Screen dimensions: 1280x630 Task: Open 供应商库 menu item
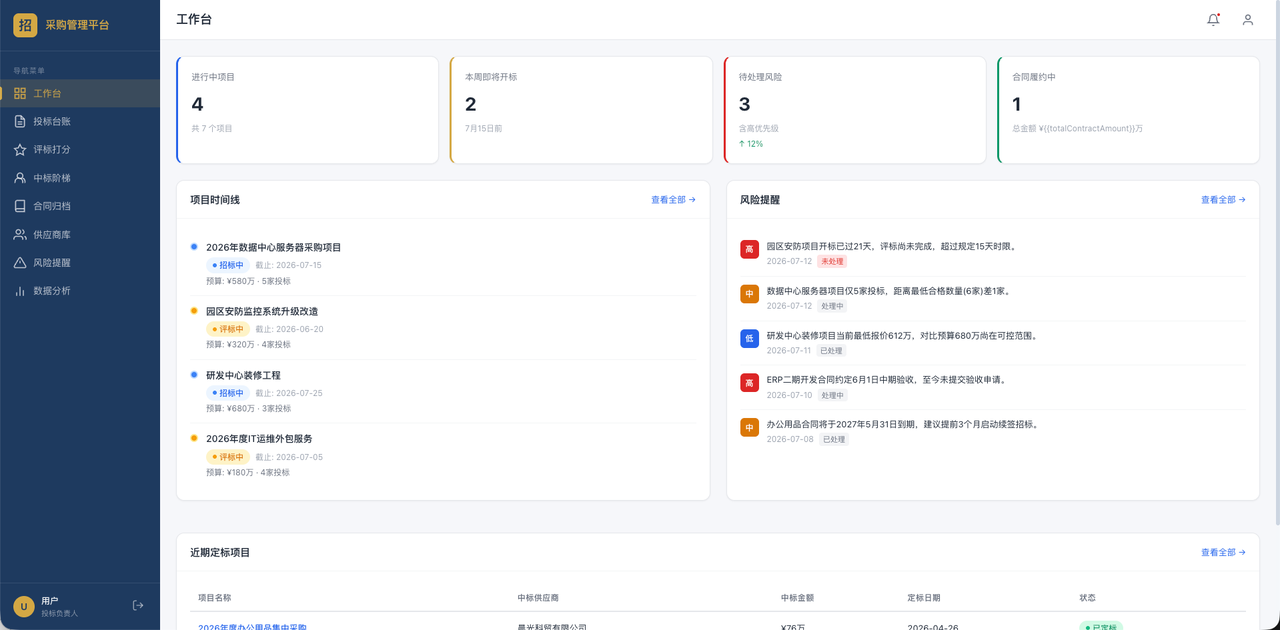80,234
